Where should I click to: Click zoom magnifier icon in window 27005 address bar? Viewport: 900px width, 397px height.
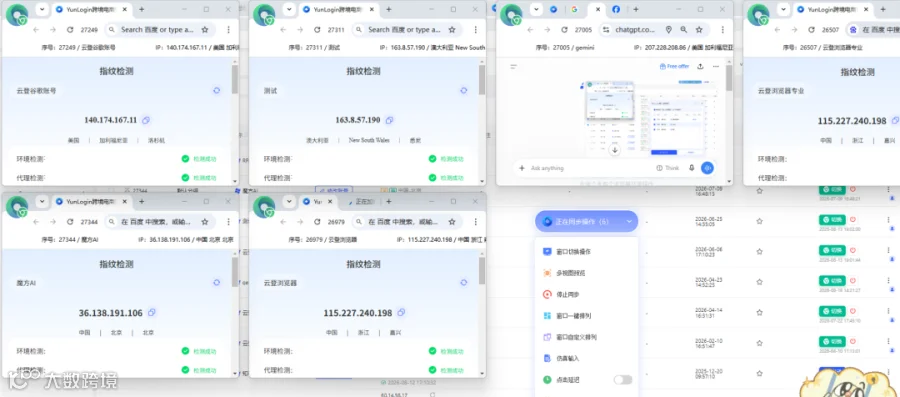[x=684, y=30]
